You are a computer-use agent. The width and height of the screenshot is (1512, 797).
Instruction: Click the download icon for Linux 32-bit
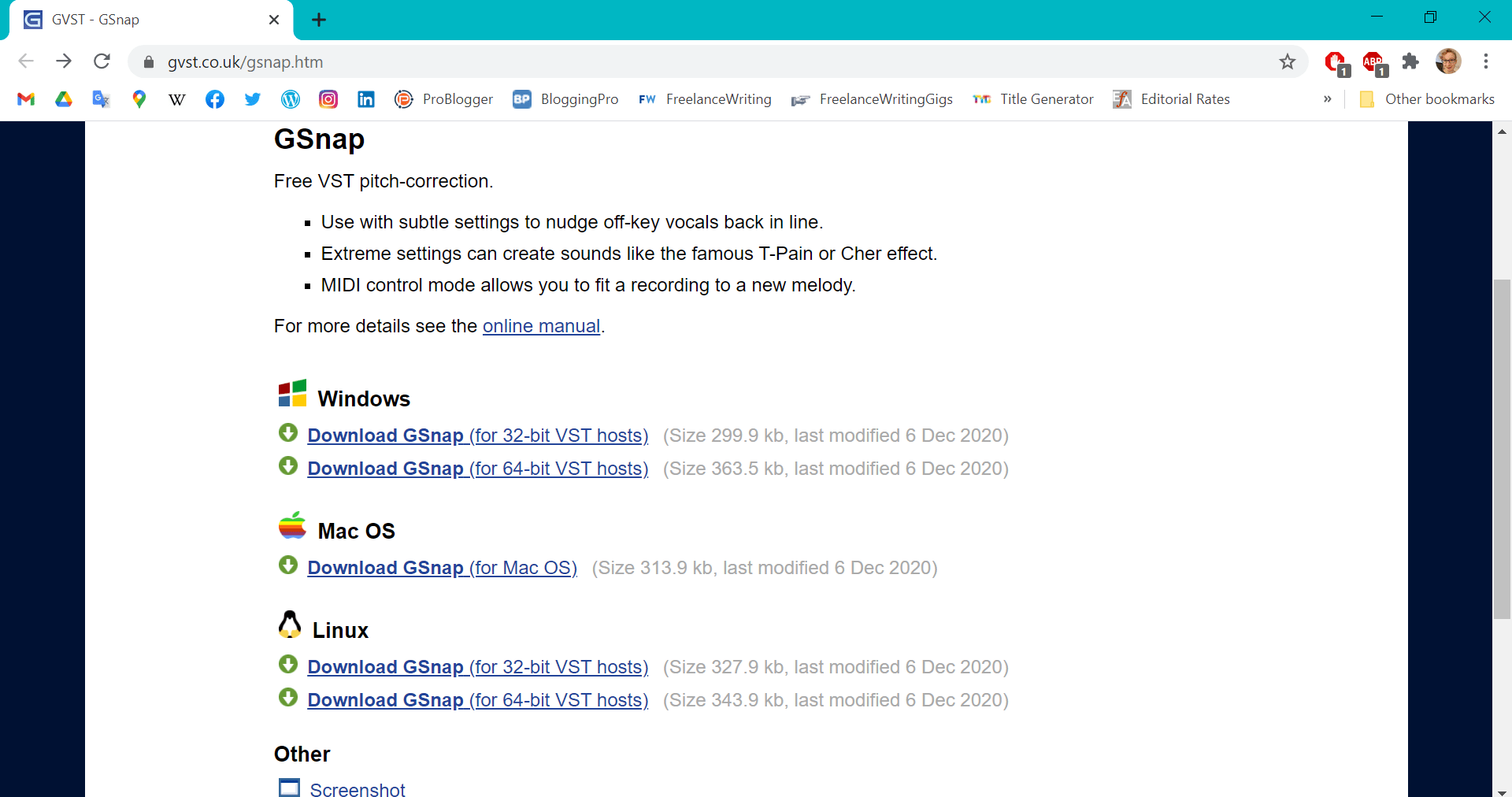click(x=288, y=665)
